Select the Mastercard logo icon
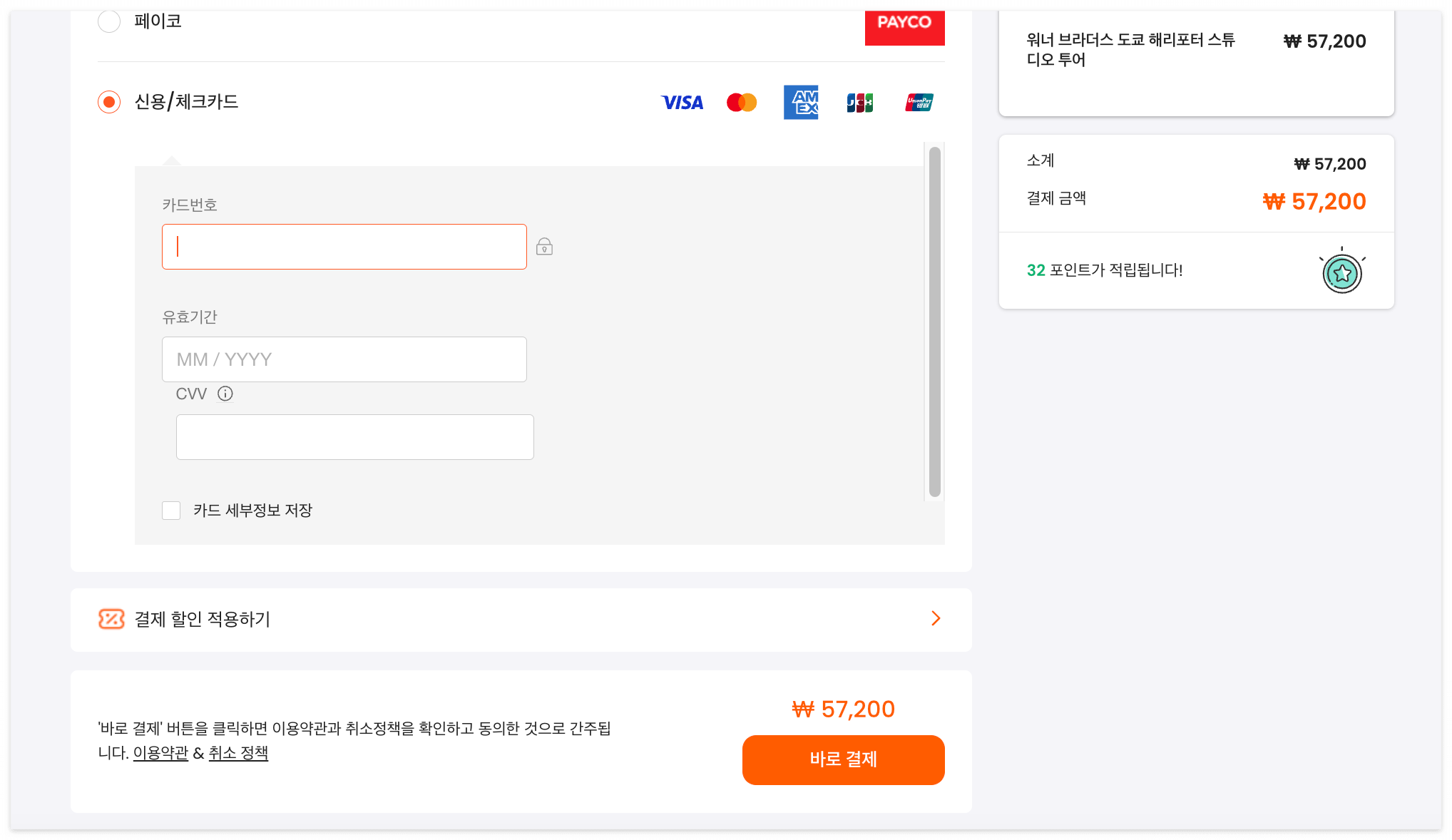Image resolution: width=1452 pixels, height=840 pixels. click(741, 102)
